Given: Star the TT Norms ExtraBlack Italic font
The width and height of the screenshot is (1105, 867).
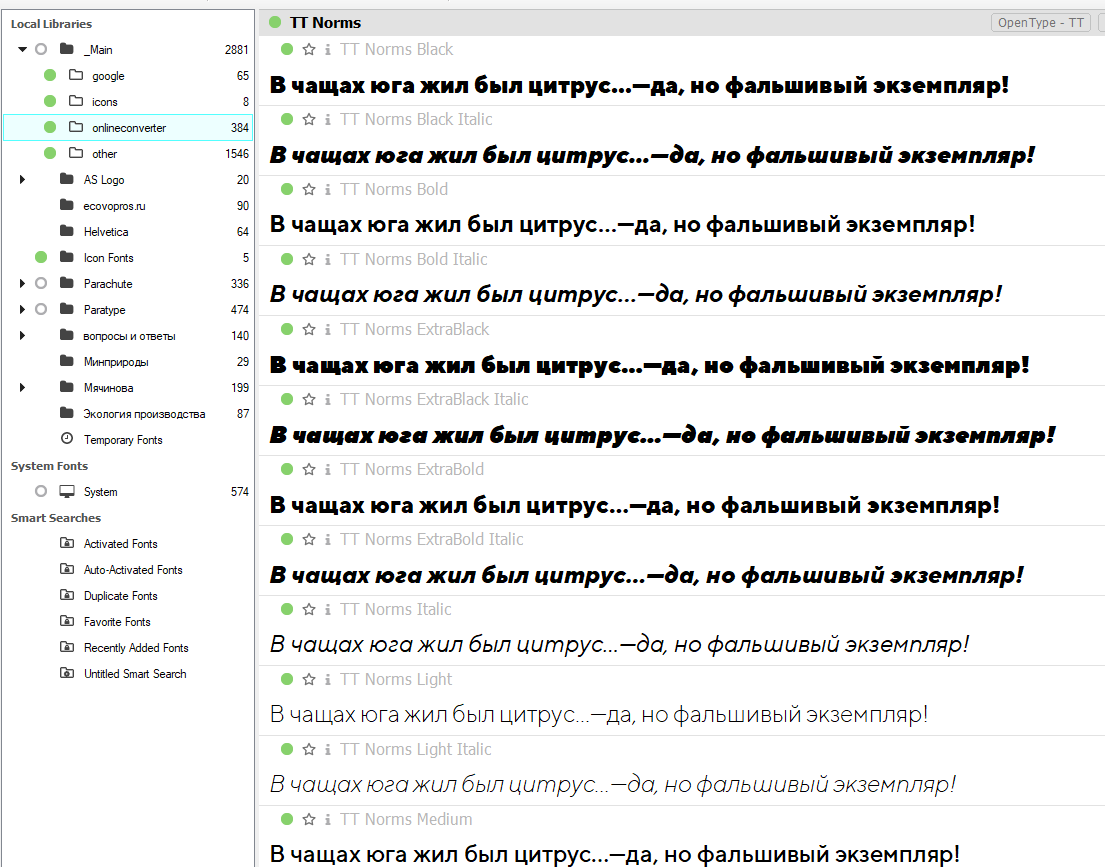Looking at the screenshot, I should point(309,399).
